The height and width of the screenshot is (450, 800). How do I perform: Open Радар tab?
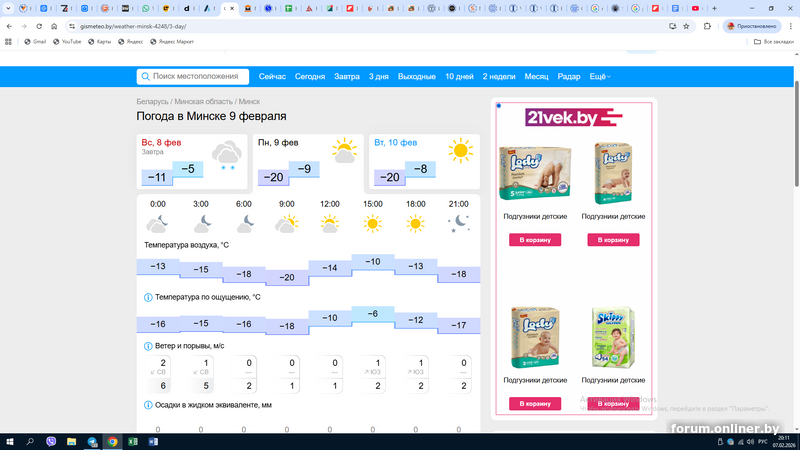(569, 77)
